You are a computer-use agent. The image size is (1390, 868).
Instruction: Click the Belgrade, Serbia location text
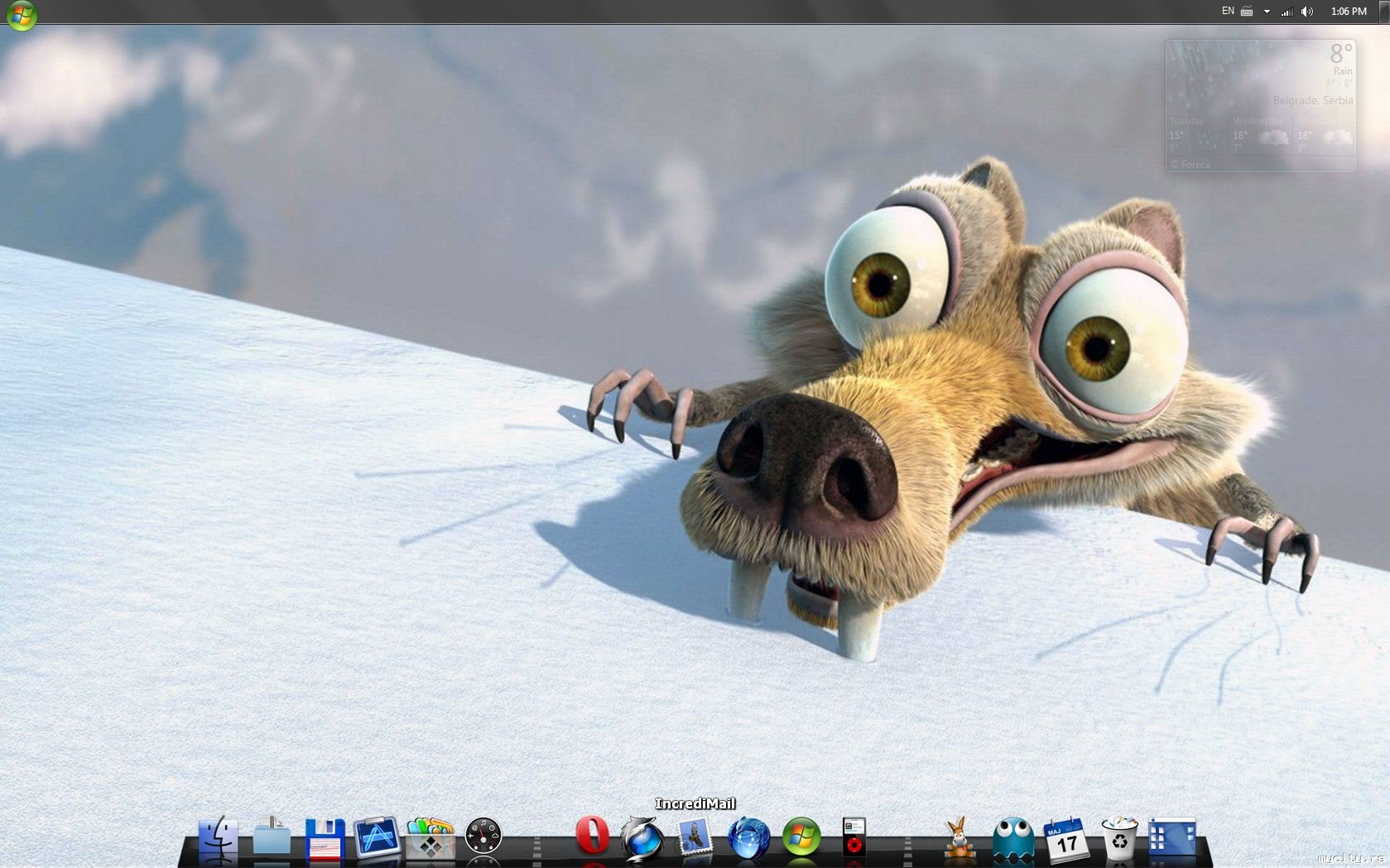[1313, 100]
